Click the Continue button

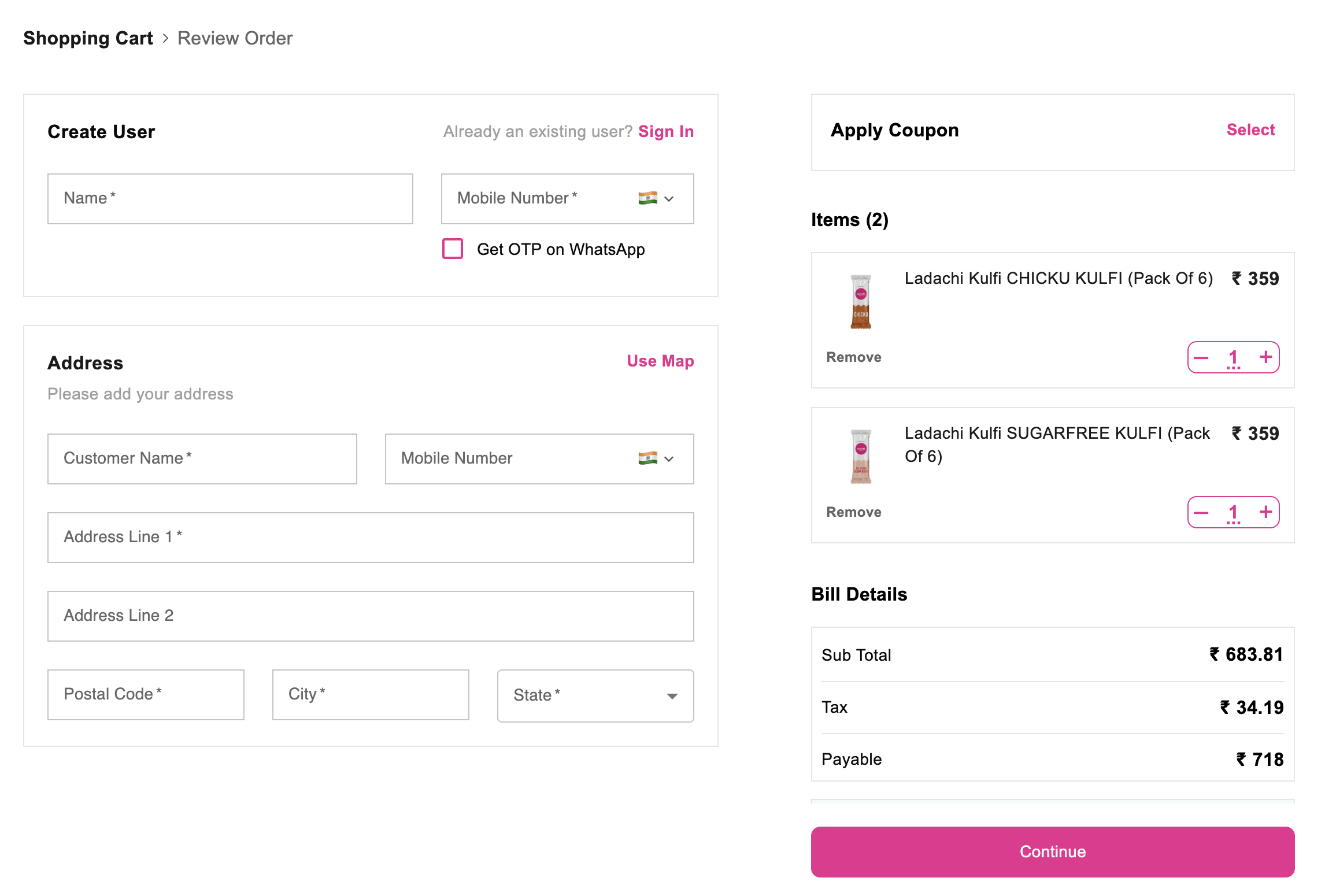point(1052,851)
